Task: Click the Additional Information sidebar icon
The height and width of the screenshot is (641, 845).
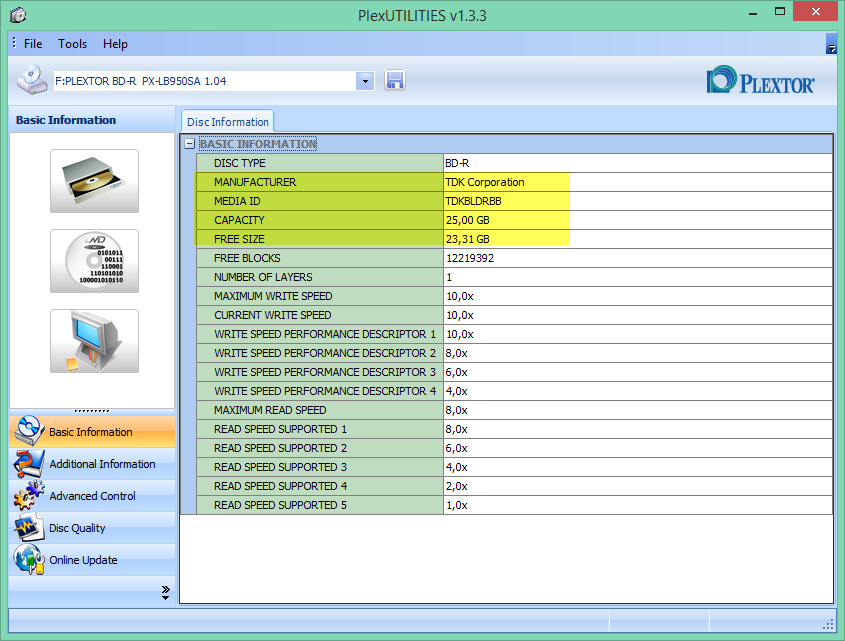Action: [x=29, y=464]
